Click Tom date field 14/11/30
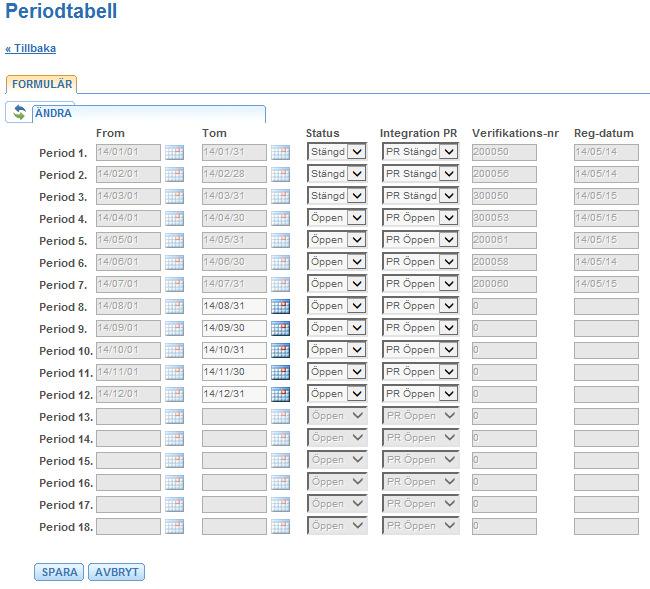650x589 pixels. coord(234,372)
